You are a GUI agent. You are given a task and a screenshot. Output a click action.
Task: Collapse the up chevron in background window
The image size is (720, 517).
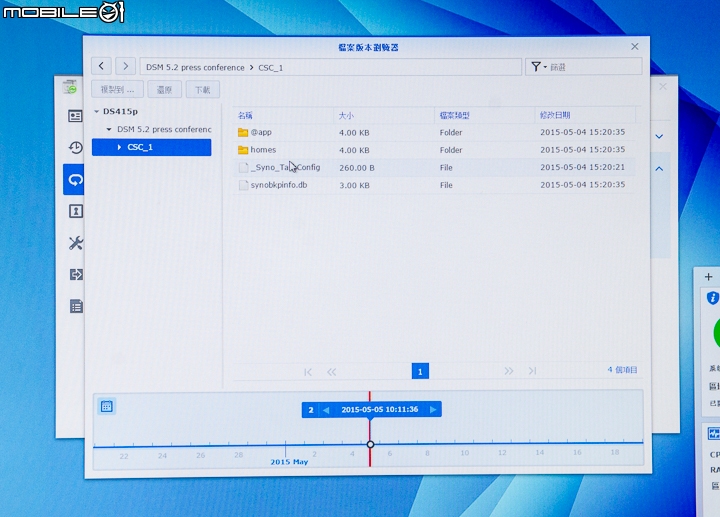click(659, 169)
